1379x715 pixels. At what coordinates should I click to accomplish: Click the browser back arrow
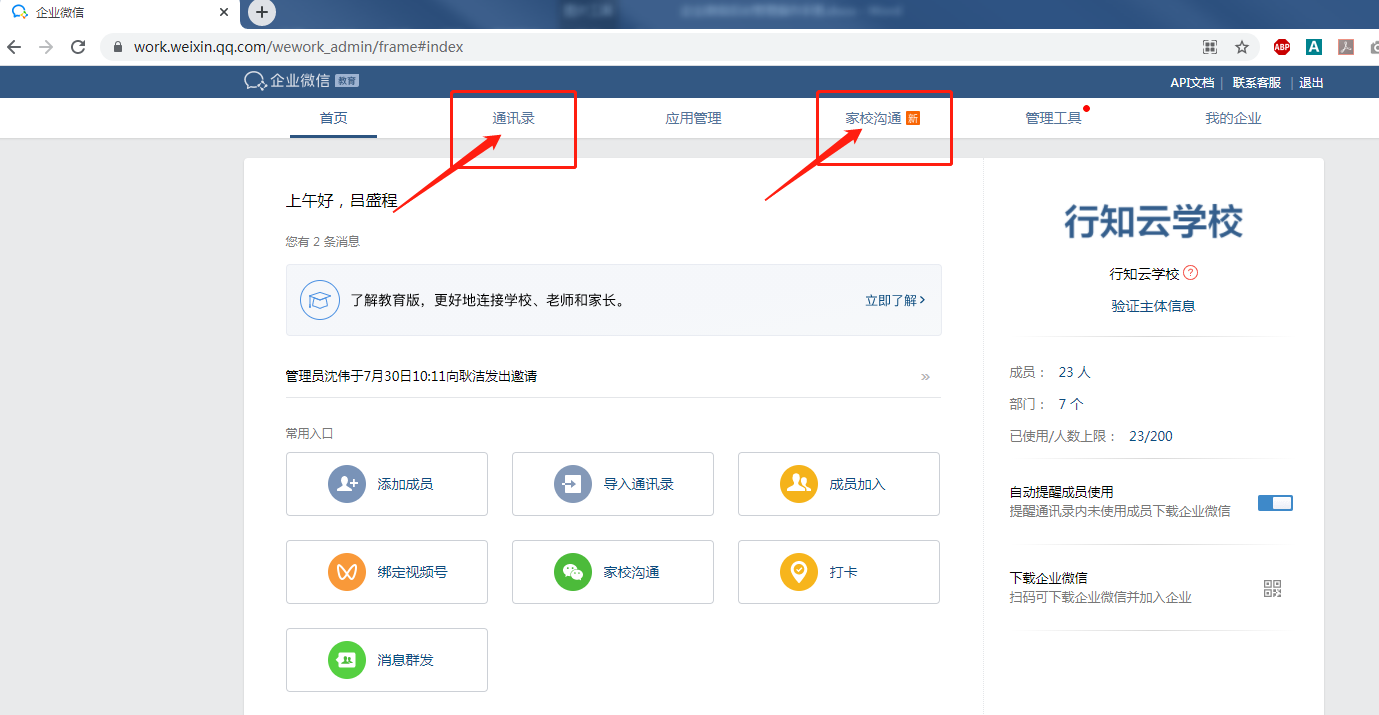coord(14,47)
